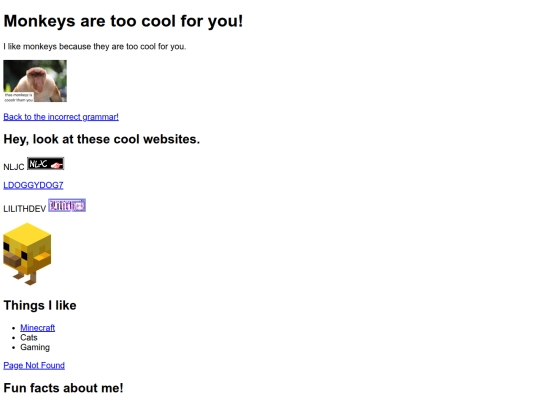Follow the 'Back to the incorrect grammar!' link
The height and width of the screenshot is (405, 540).
(61, 117)
